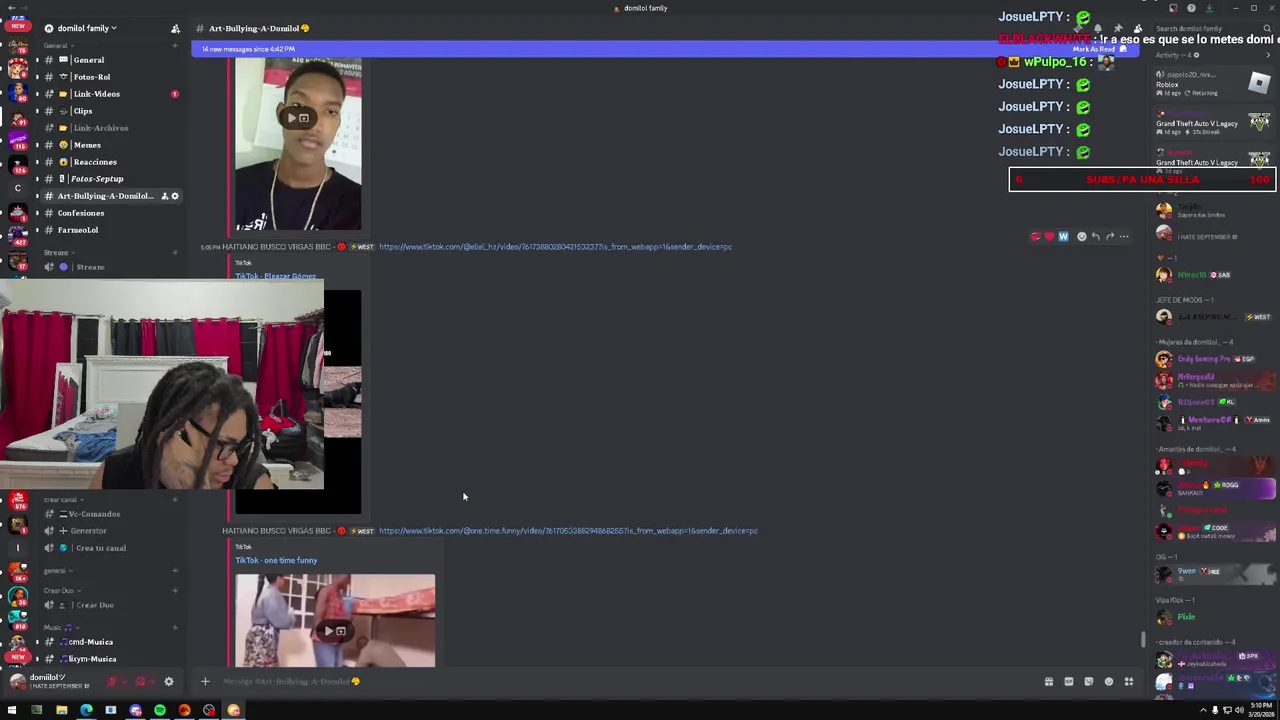1280x720 pixels.
Task: Open the GIF picker icon
Action: pos(1068,682)
